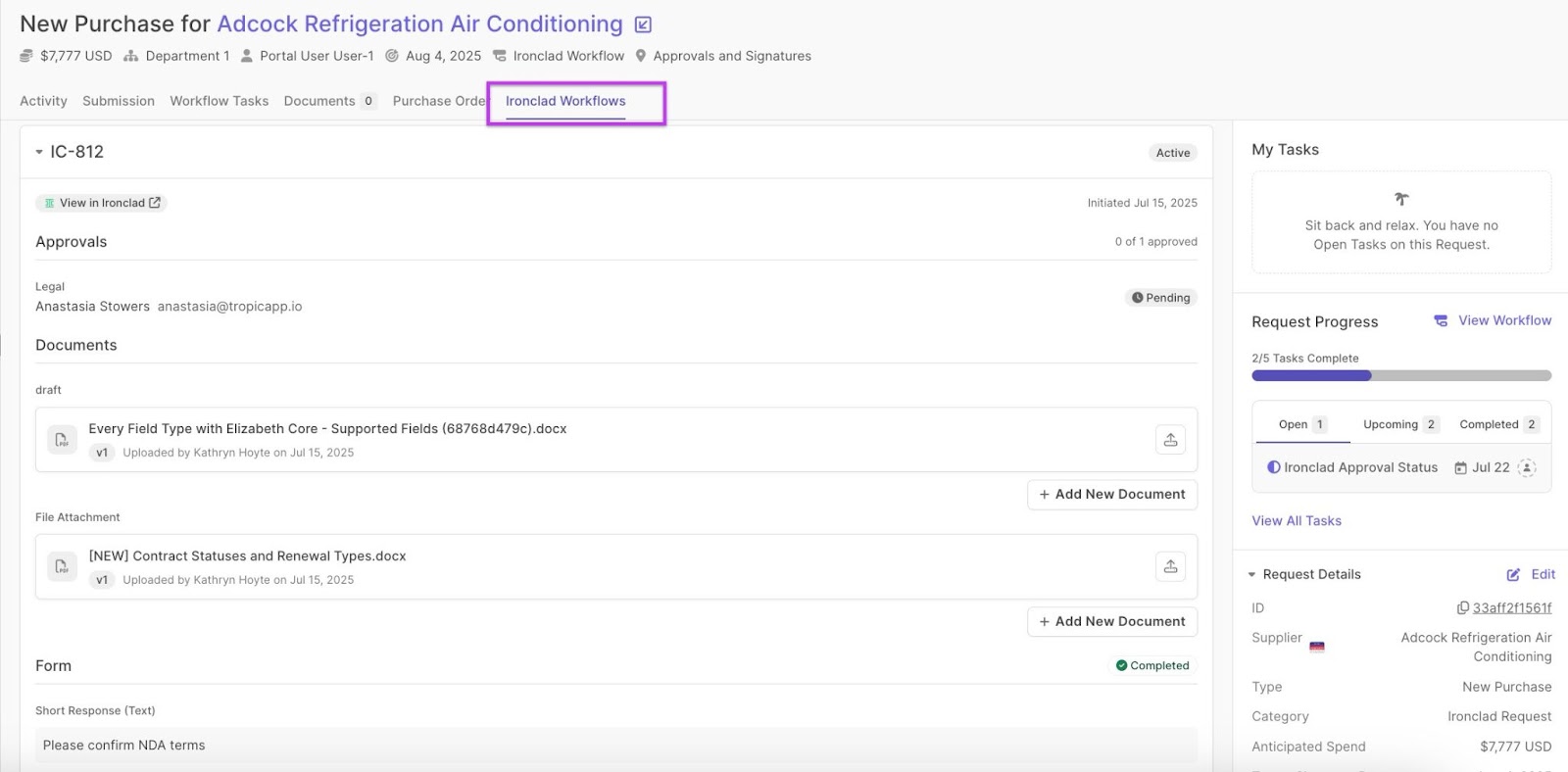Screen dimensions: 1568x772
Task: Click the Every Field Type docx file name
Action: [327, 429]
